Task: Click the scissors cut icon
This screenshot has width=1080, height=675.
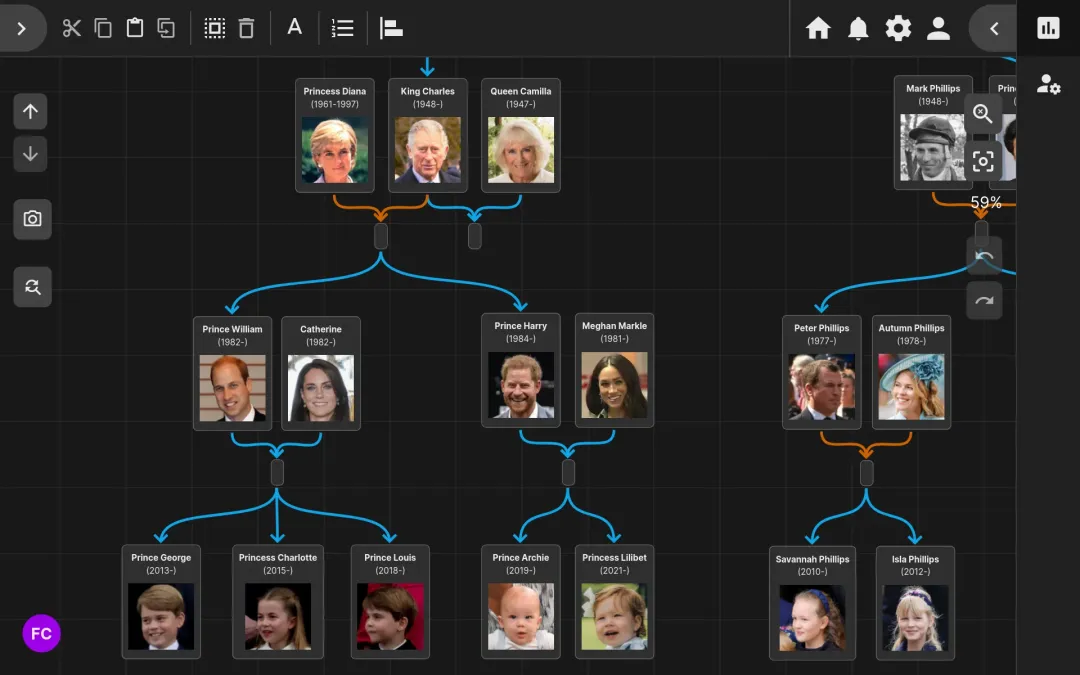Action: tap(71, 28)
